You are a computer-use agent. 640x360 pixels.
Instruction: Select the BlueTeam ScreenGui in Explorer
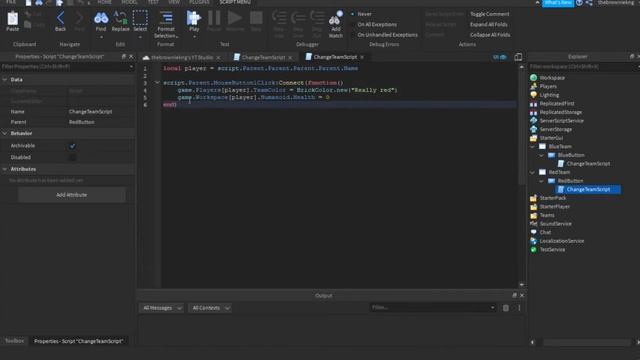click(x=560, y=146)
